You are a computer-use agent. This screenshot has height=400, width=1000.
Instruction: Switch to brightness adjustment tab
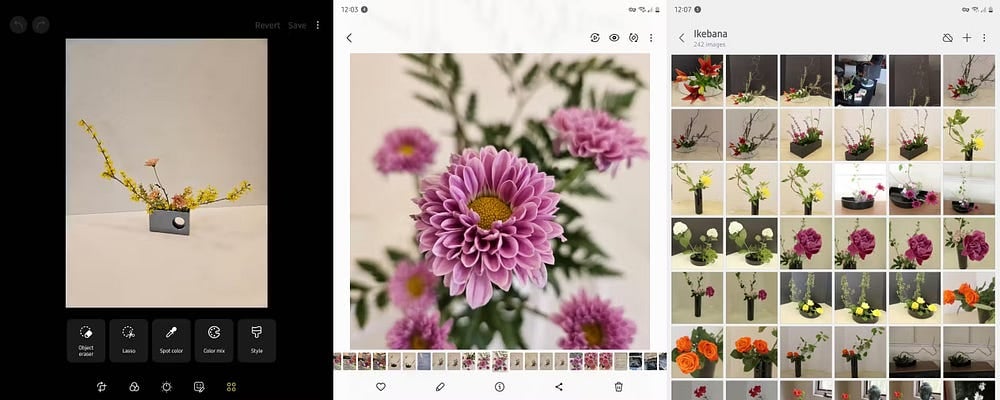[x=166, y=386]
